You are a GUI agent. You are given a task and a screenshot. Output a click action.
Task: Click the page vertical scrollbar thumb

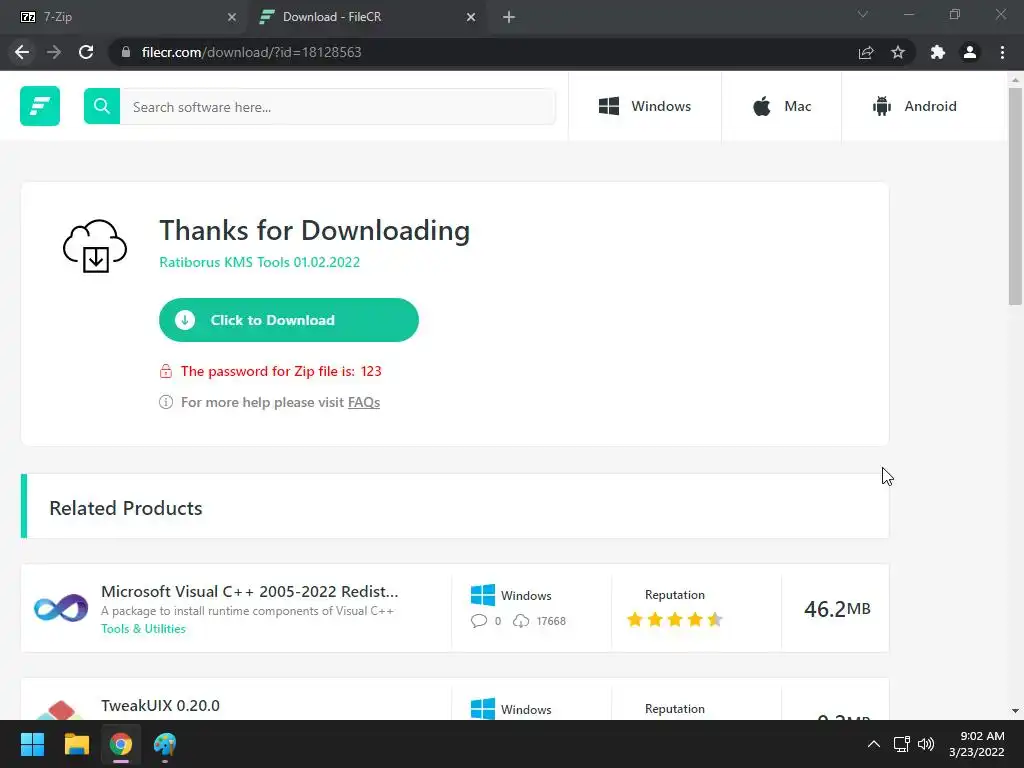(1015, 196)
